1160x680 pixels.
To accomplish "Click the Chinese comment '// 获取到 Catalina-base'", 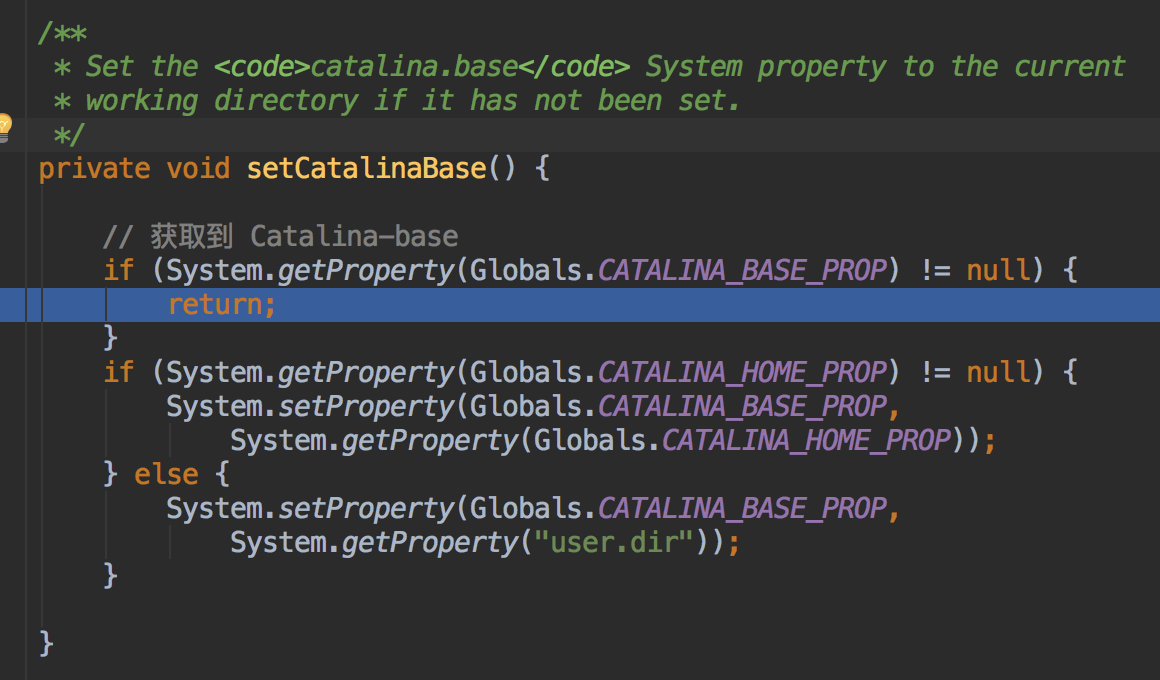I will pyautogui.click(x=281, y=237).
